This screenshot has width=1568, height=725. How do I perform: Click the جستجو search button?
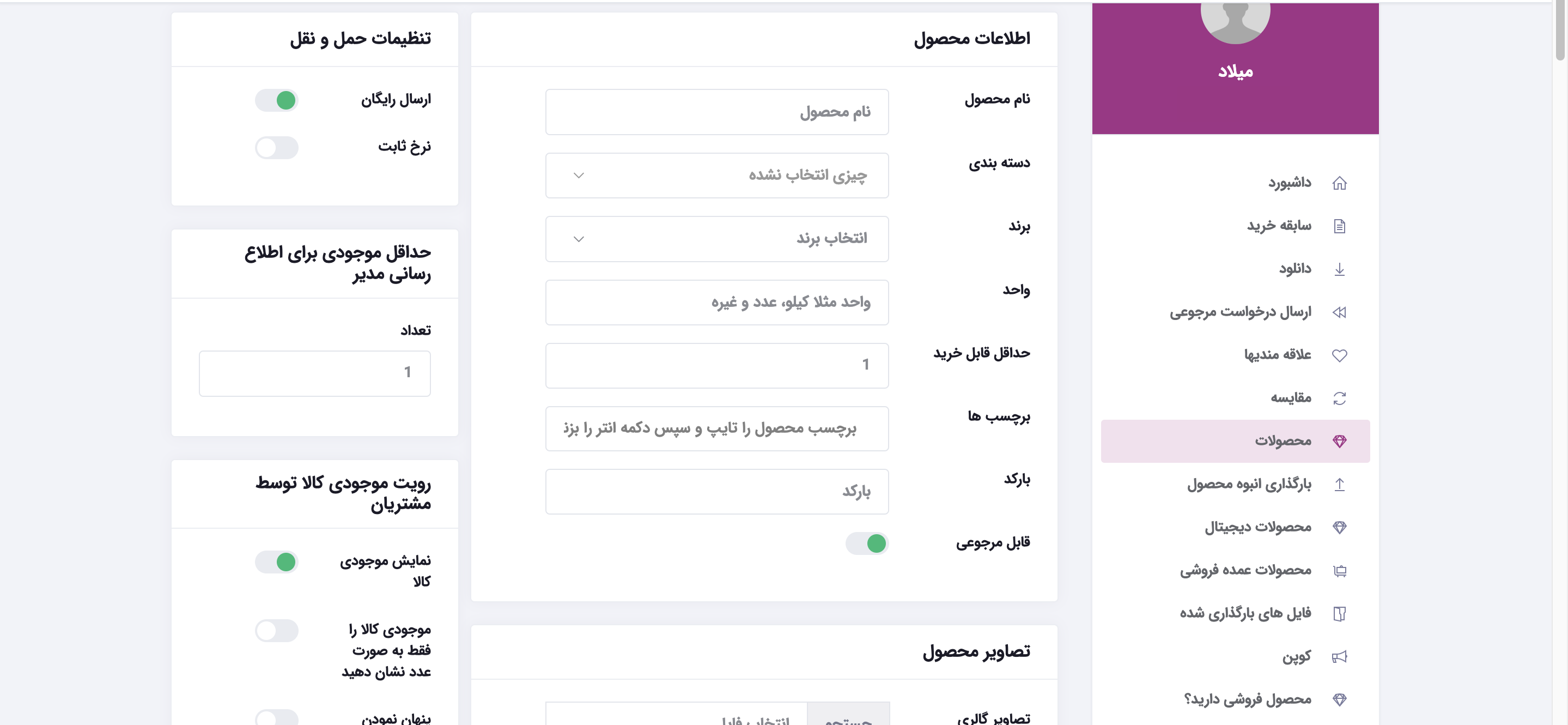pos(850,721)
